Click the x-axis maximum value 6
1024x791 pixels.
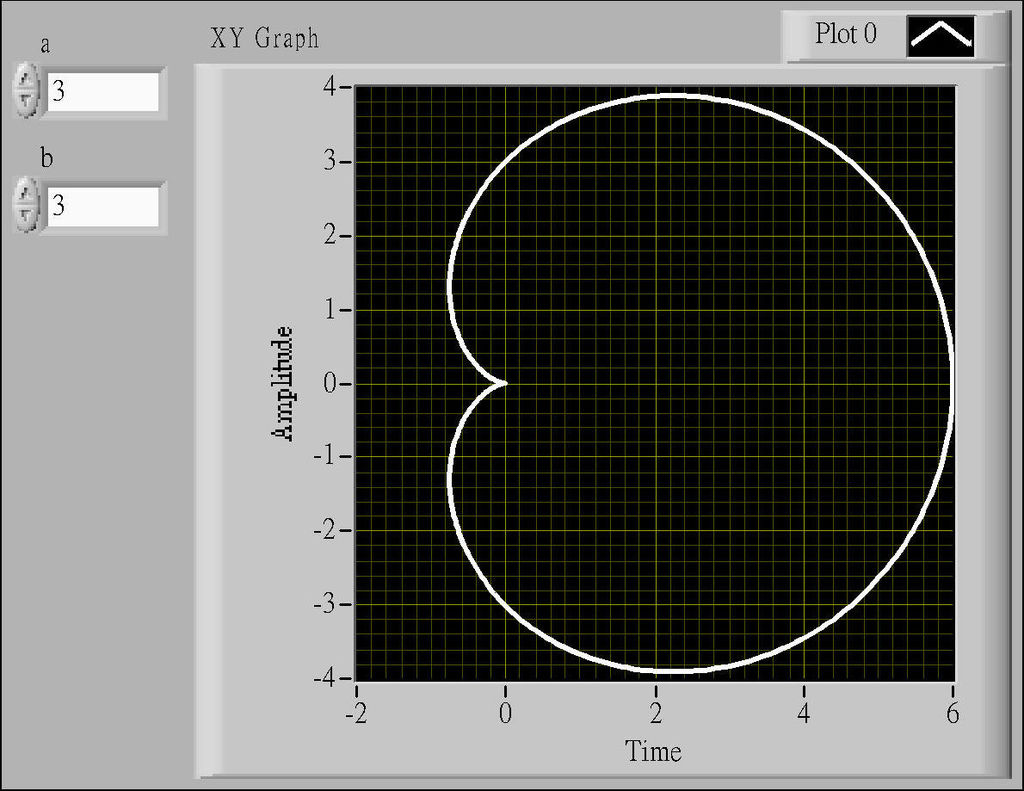coord(953,713)
